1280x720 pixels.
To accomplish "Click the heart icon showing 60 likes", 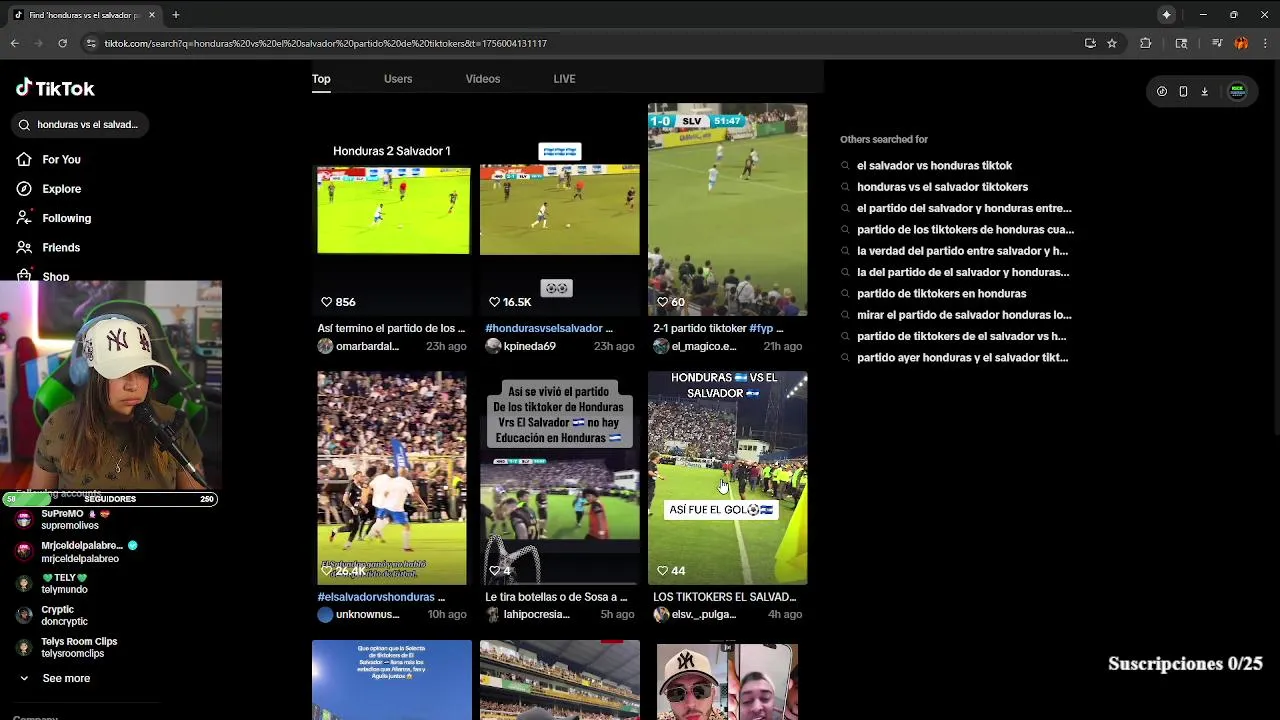I will click(662, 302).
